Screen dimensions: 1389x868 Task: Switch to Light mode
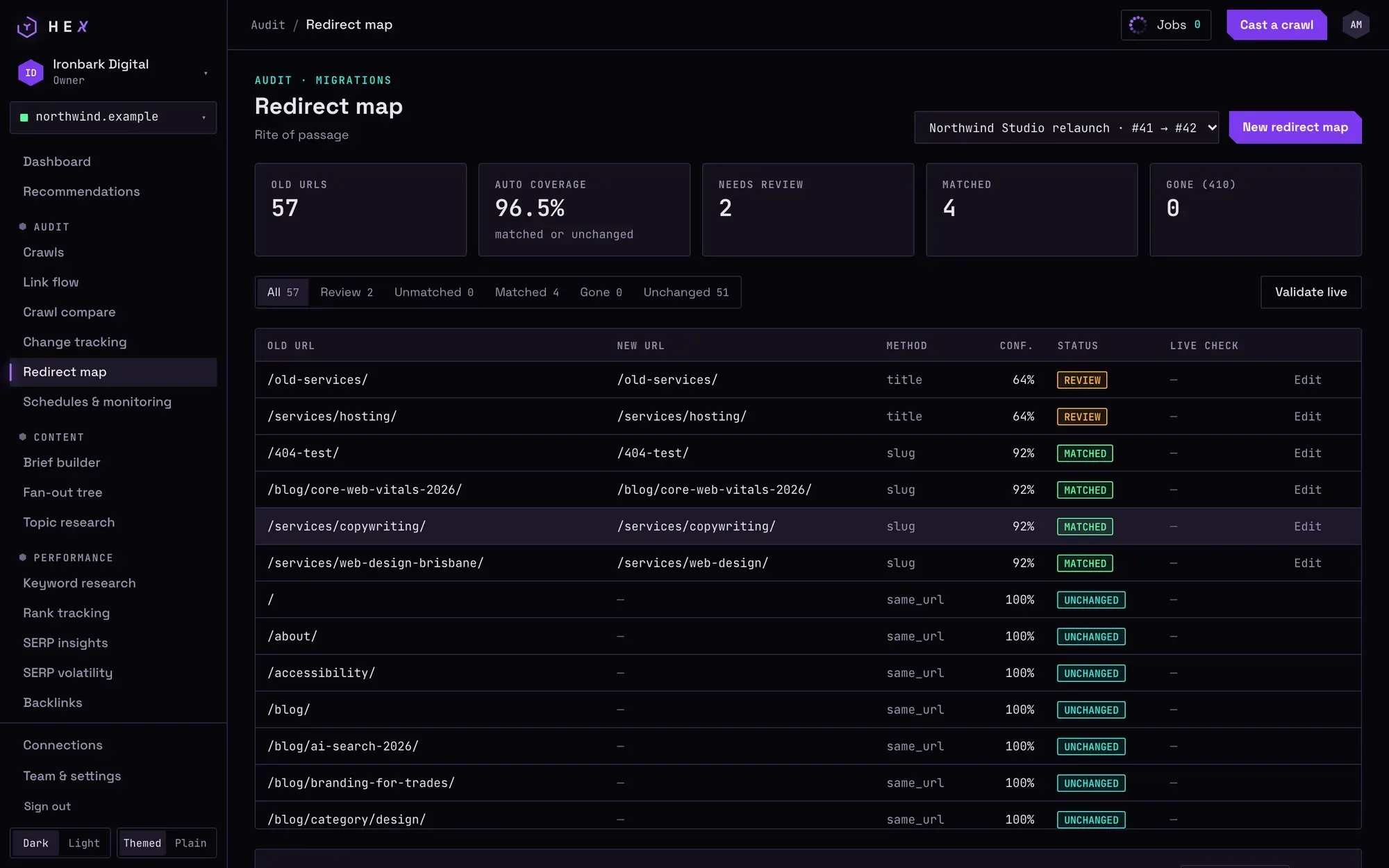(84, 843)
